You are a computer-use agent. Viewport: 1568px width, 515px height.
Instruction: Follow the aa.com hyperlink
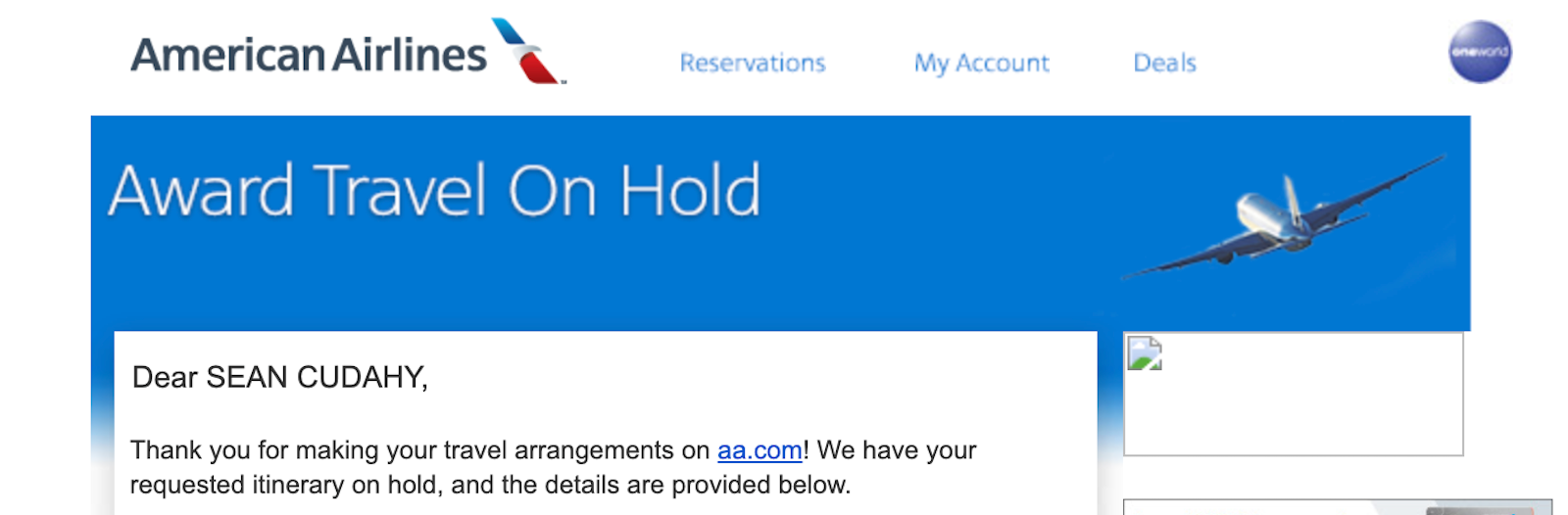759,450
